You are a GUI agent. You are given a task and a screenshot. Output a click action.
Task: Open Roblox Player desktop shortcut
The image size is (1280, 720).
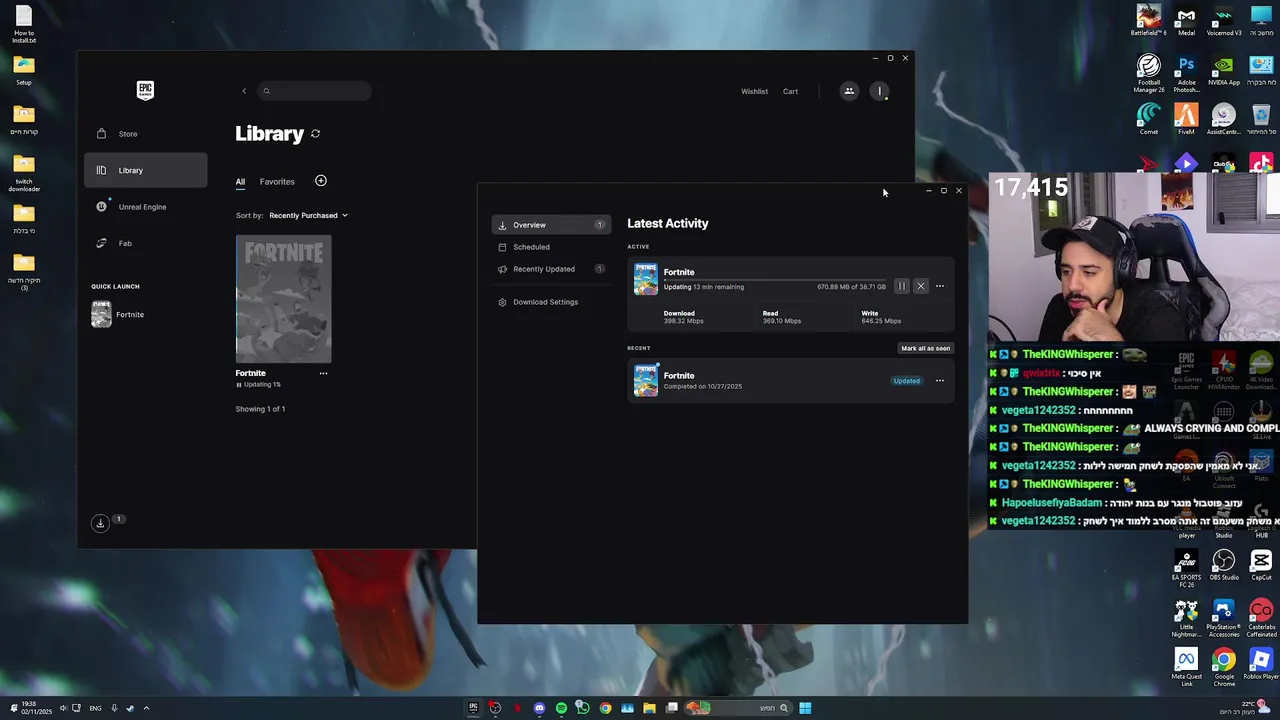point(1261,664)
